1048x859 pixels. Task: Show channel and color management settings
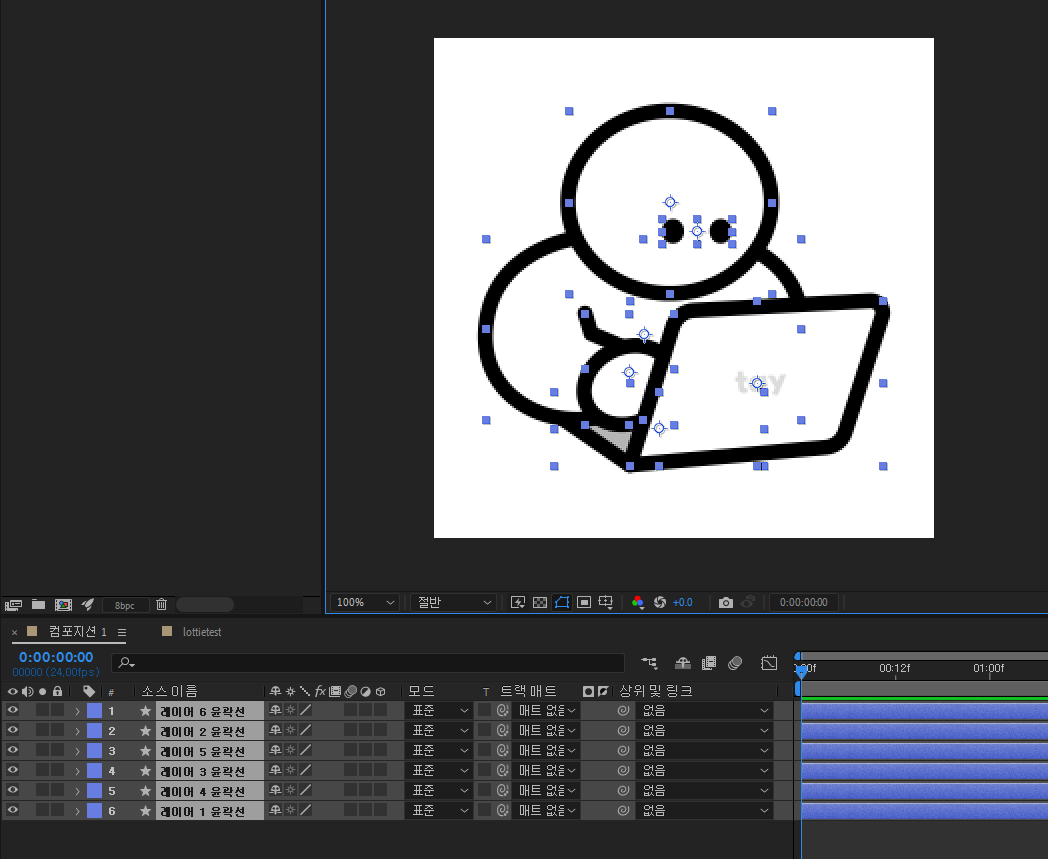638,602
